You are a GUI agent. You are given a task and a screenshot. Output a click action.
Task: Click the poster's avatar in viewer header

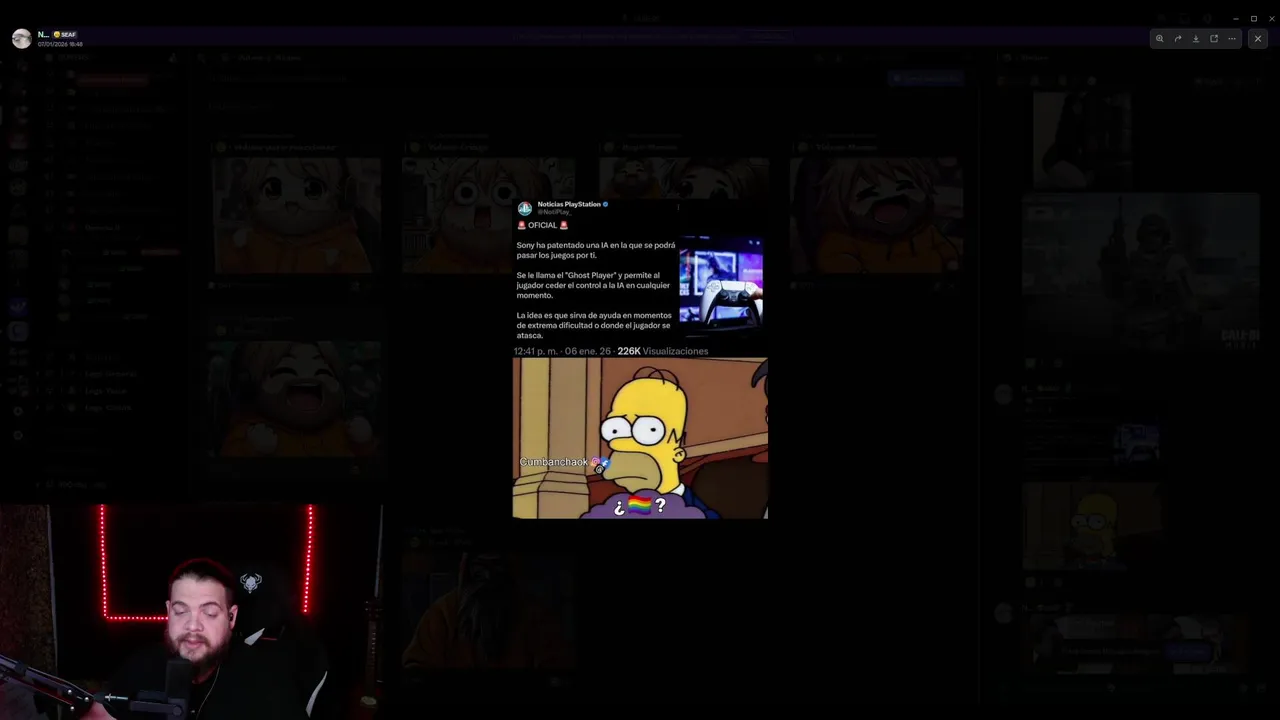tap(21, 39)
